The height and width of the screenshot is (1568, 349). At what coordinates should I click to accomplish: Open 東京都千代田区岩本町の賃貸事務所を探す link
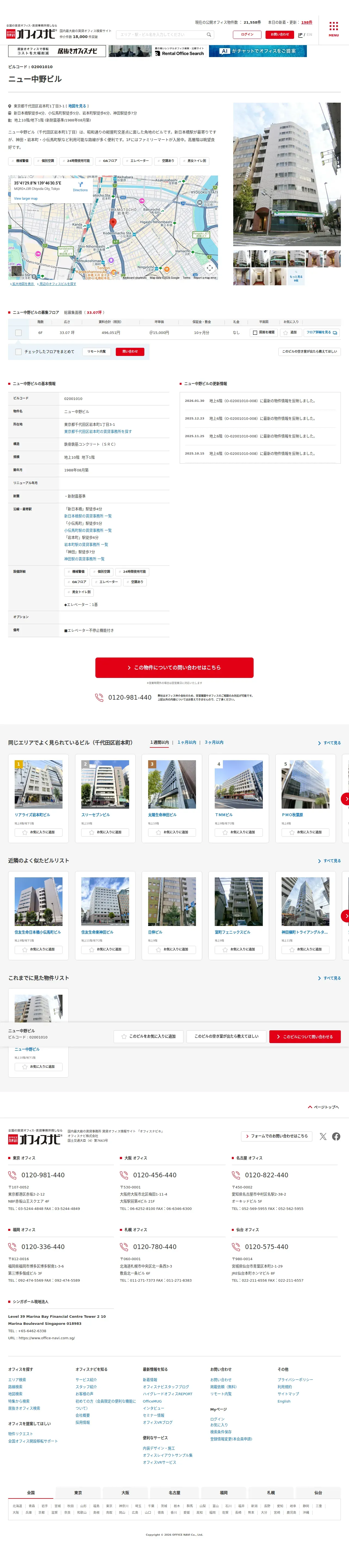(x=98, y=431)
